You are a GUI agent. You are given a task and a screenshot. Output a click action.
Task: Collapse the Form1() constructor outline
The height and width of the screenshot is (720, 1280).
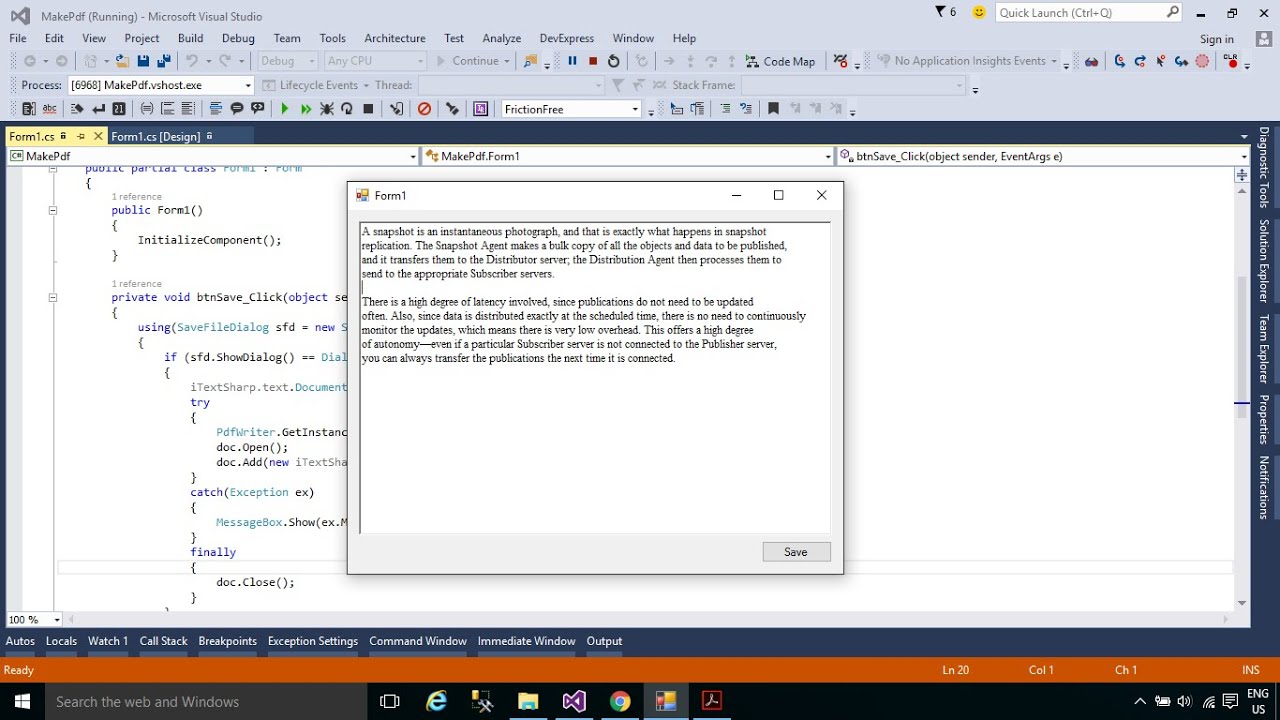(x=53, y=210)
